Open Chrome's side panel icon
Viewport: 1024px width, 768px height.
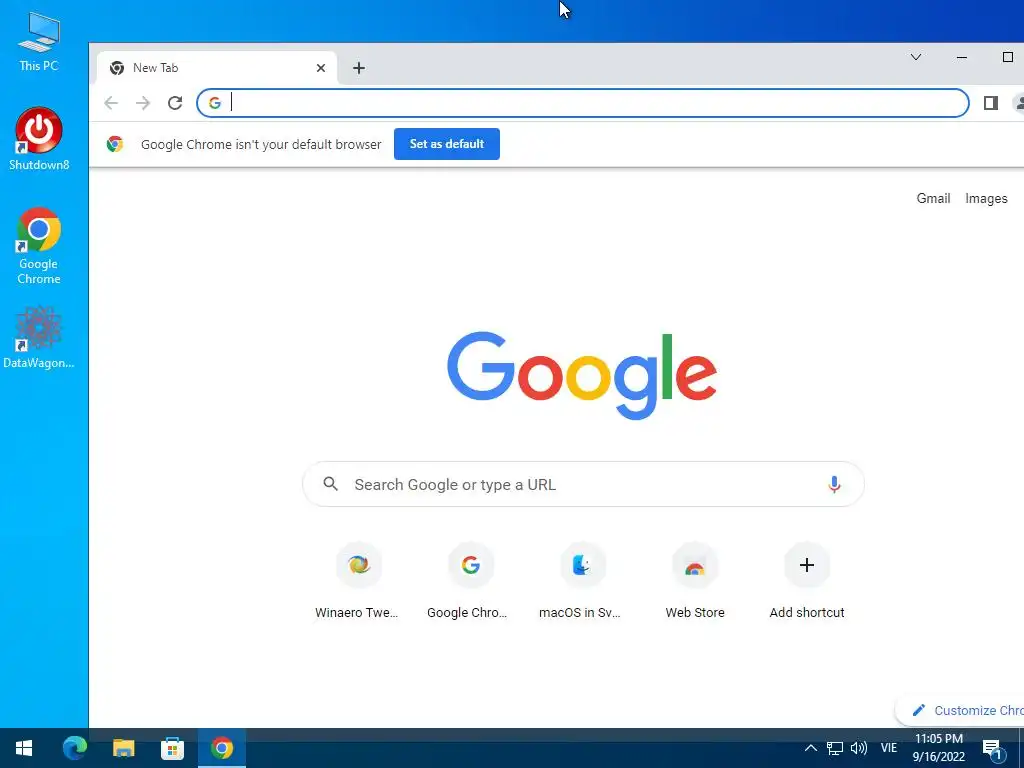tap(991, 103)
